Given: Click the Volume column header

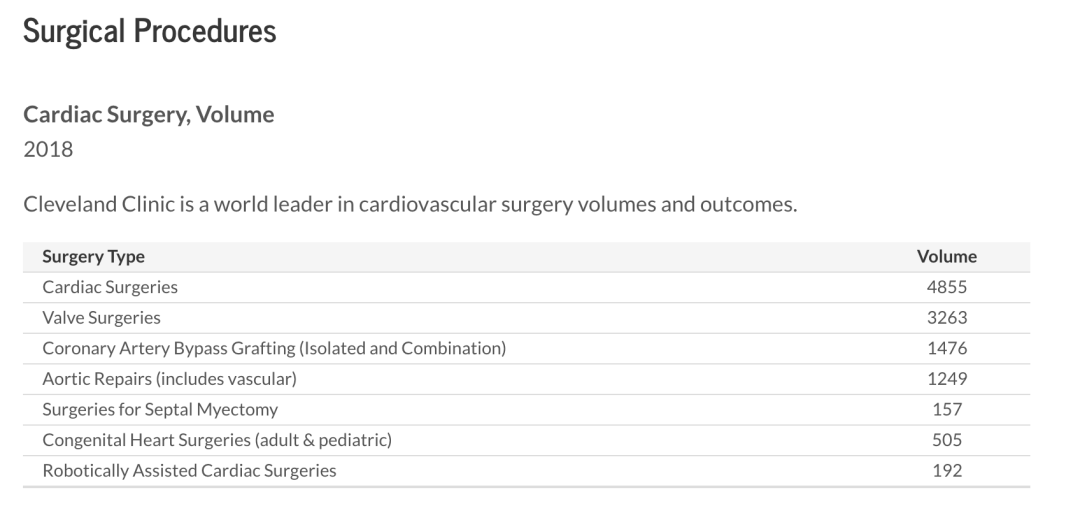Looking at the screenshot, I should tap(946, 257).
